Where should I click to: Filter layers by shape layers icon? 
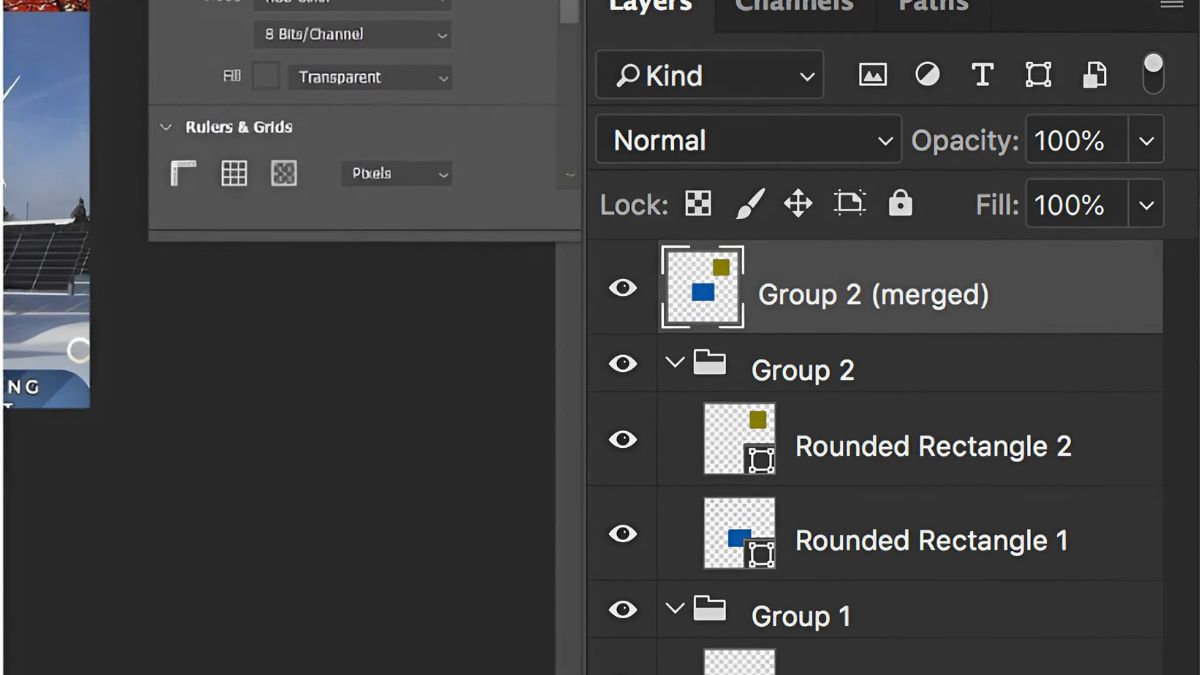click(x=1038, y=75)
